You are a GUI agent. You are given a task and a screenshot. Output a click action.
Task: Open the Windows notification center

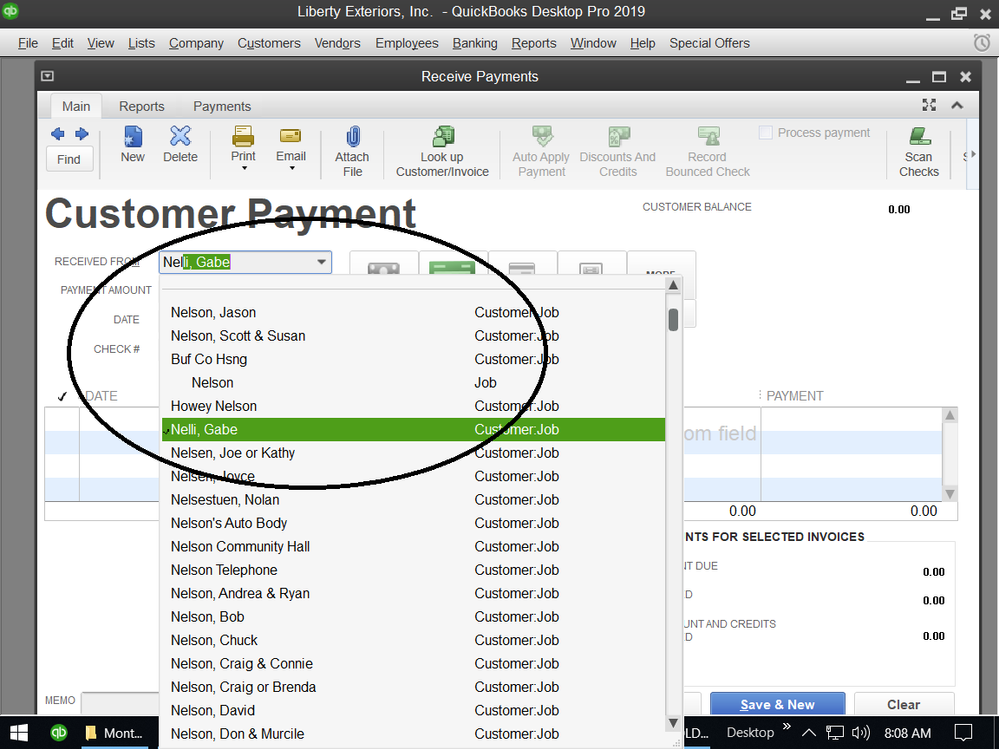963,733
